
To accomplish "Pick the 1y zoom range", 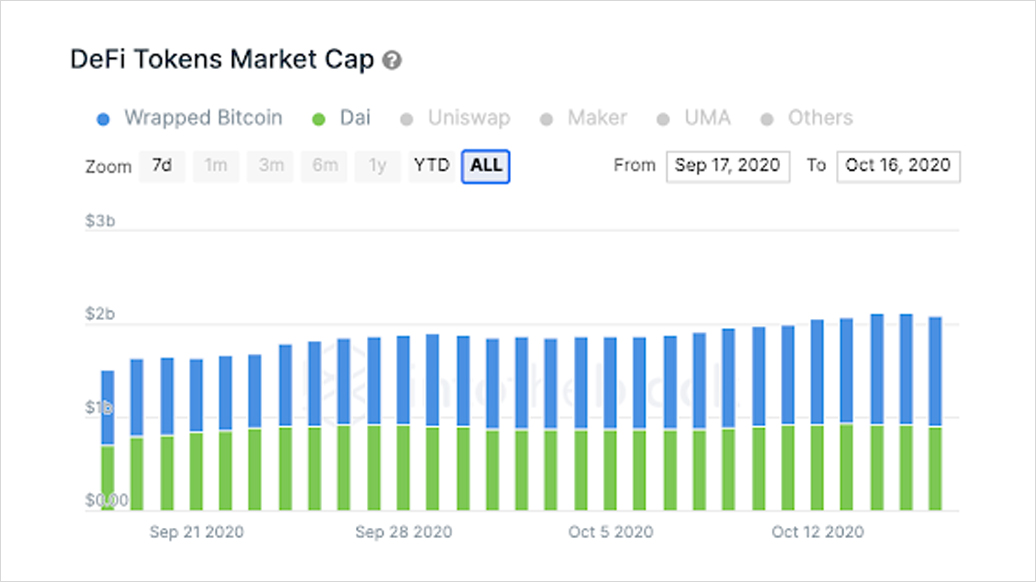I will click(378, 166).
